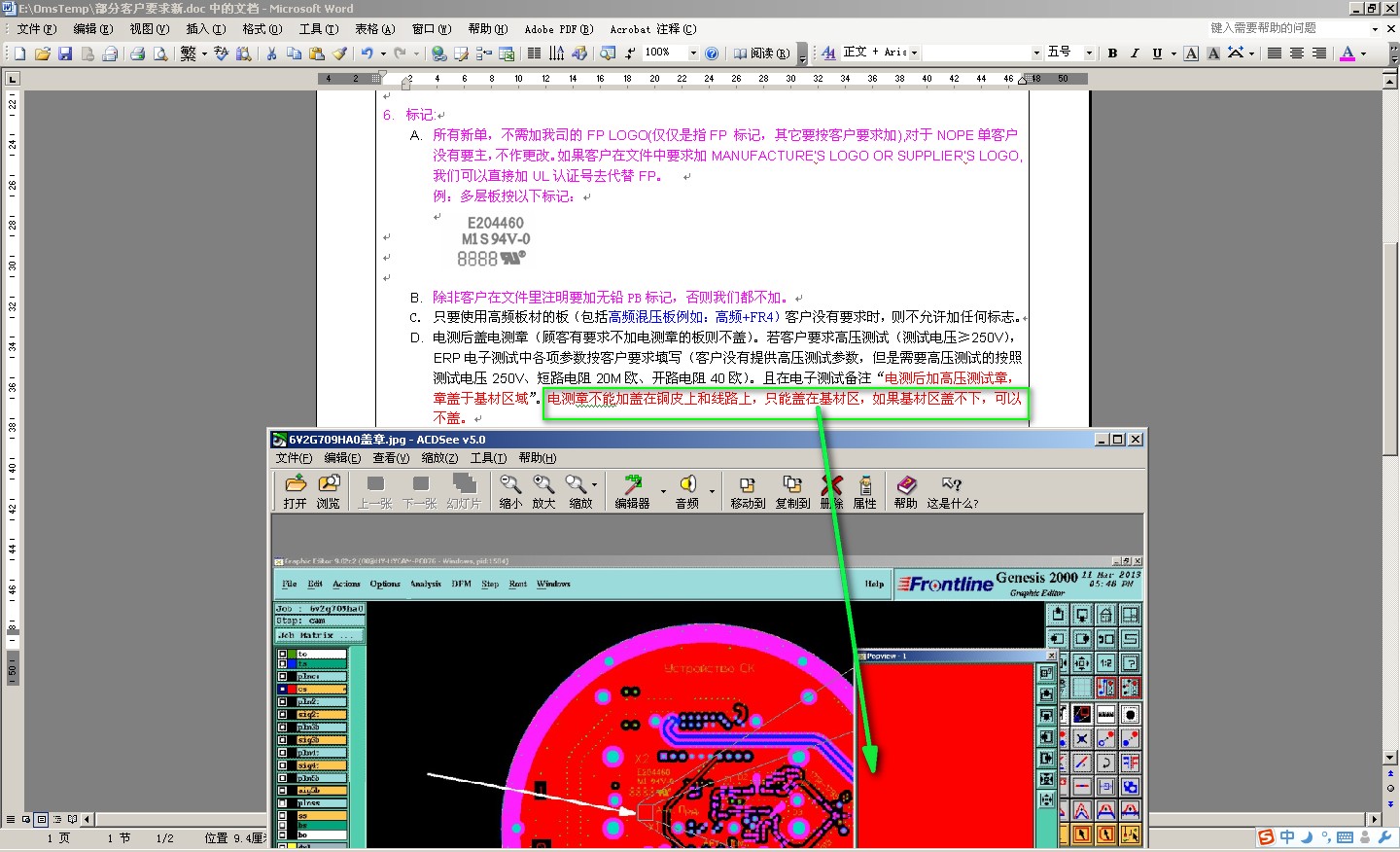Open Word 表格(A) menu
The width and height of the screenshot is (1400, 852).
tap(374, 29)
